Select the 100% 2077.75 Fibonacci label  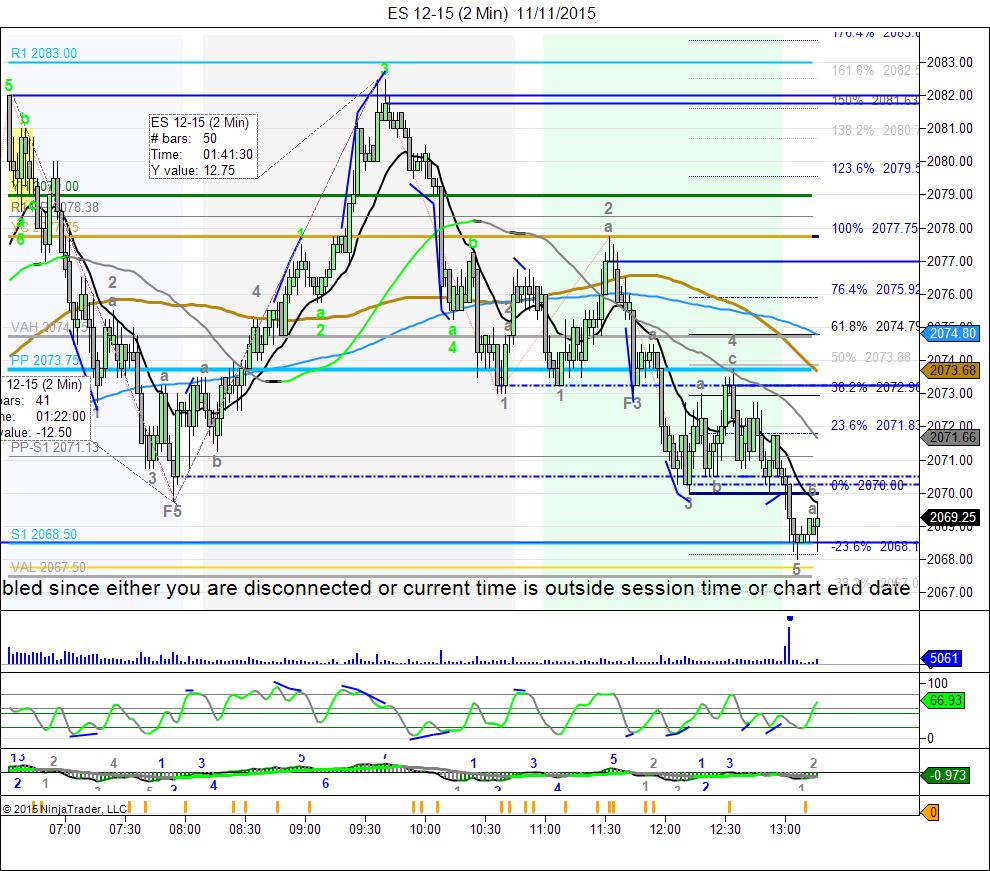coord(874,228)
